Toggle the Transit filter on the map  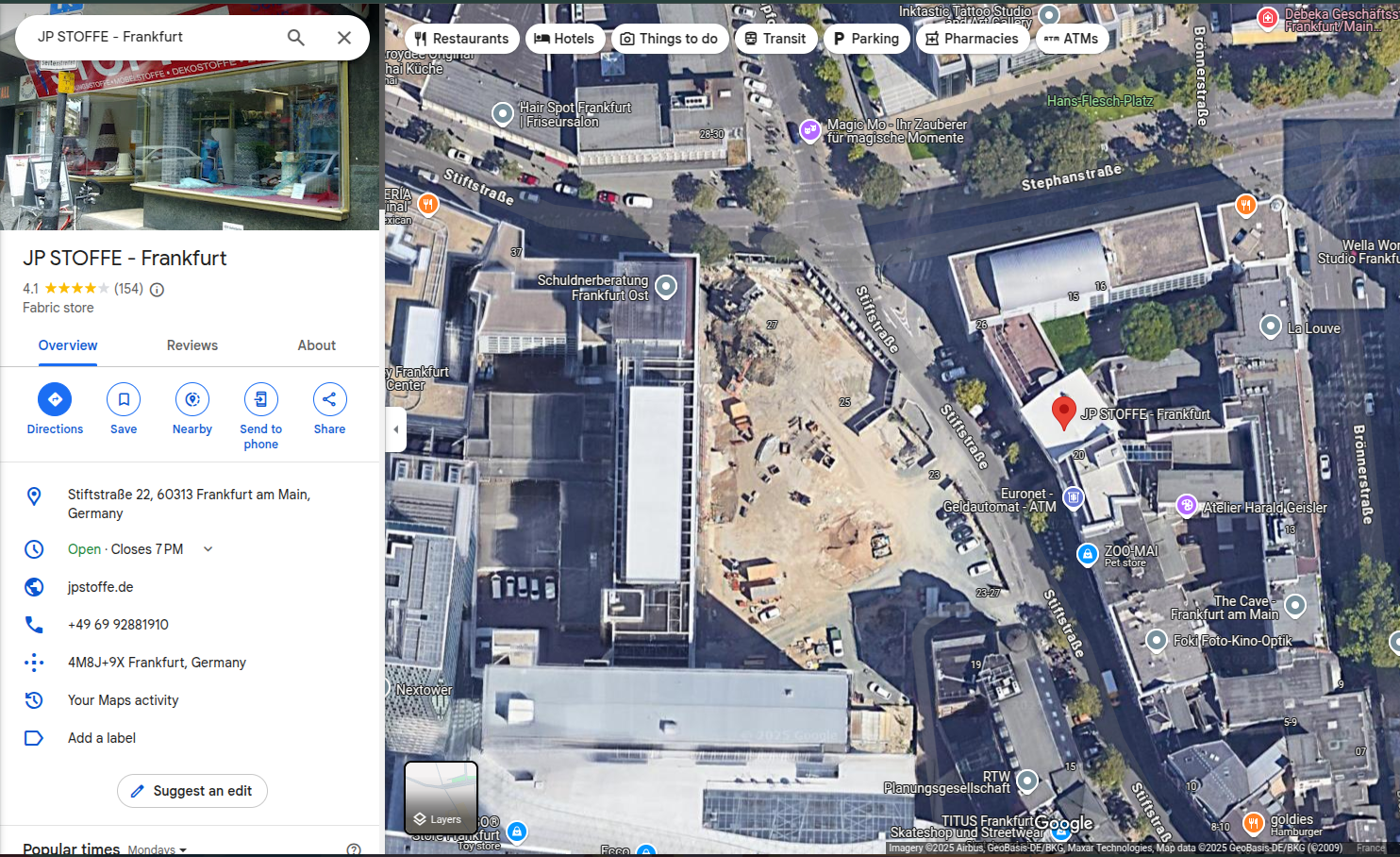[x=775, y=39]
